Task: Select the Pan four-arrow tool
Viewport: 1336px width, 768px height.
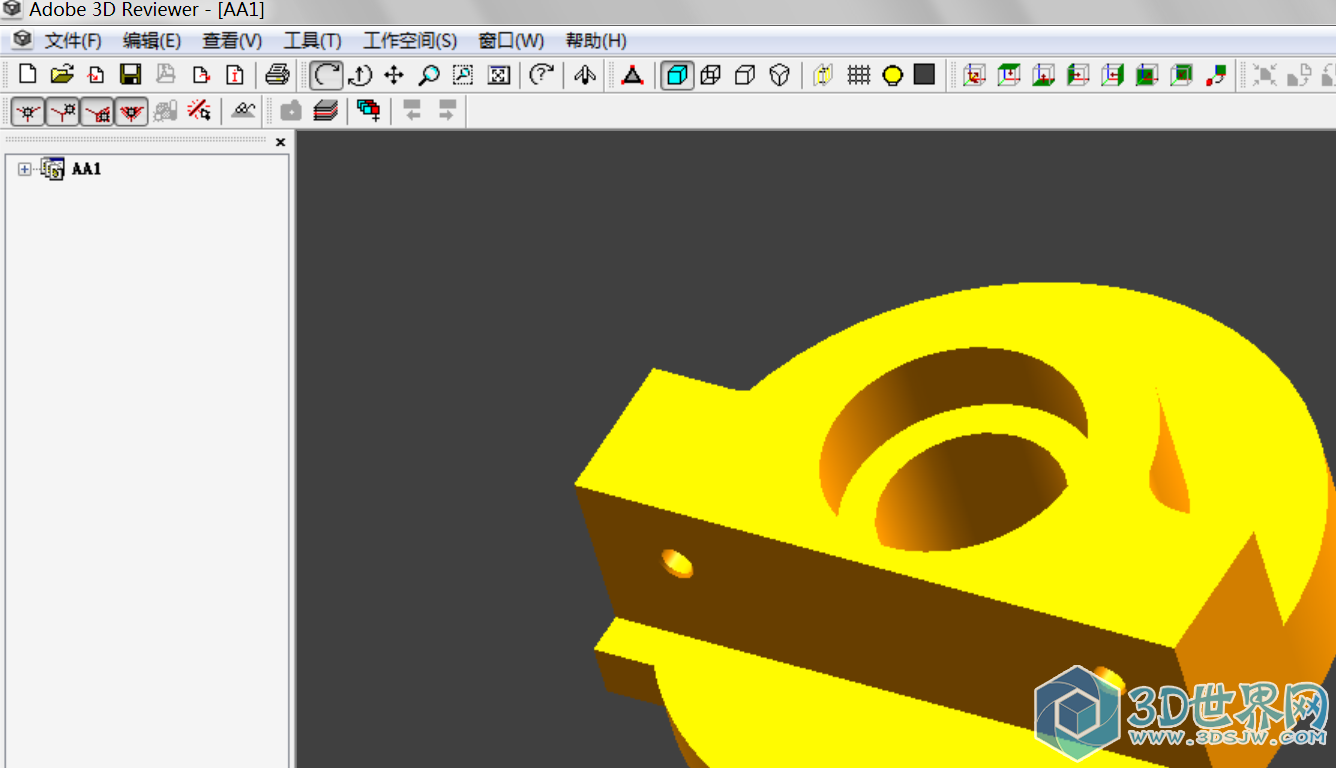Action: (x=394, y=75)
